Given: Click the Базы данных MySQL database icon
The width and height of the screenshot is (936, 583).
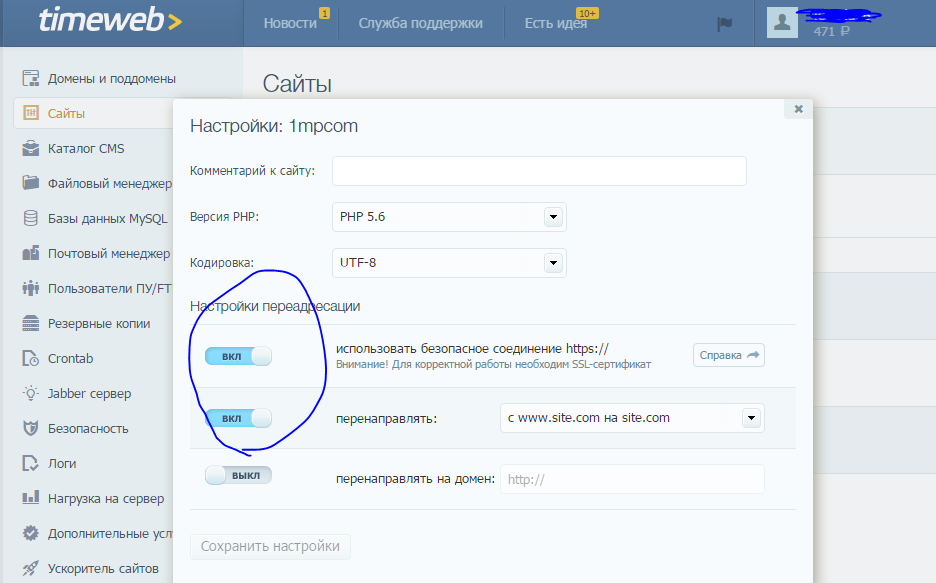Looking at the screenshot, I should [x=30, y=218].
